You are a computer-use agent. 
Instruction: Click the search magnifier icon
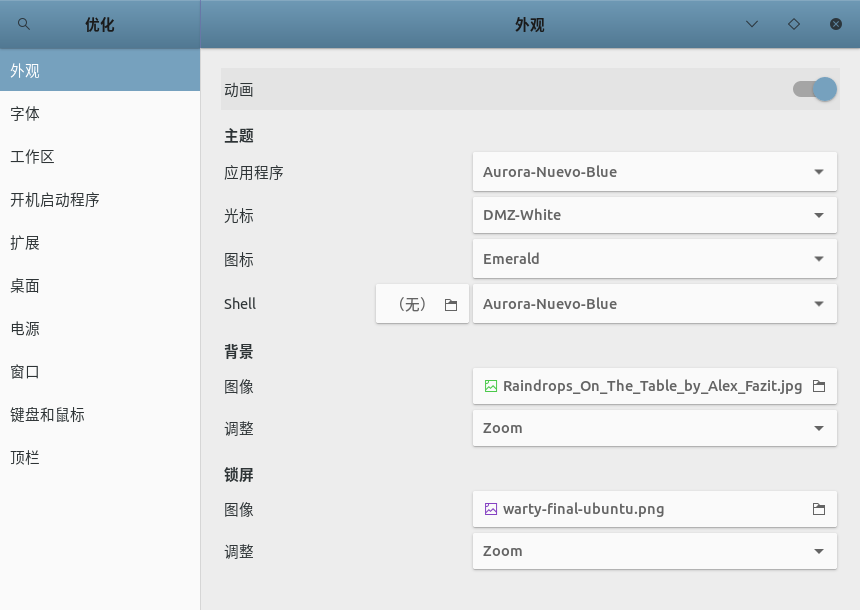point(24,24)
